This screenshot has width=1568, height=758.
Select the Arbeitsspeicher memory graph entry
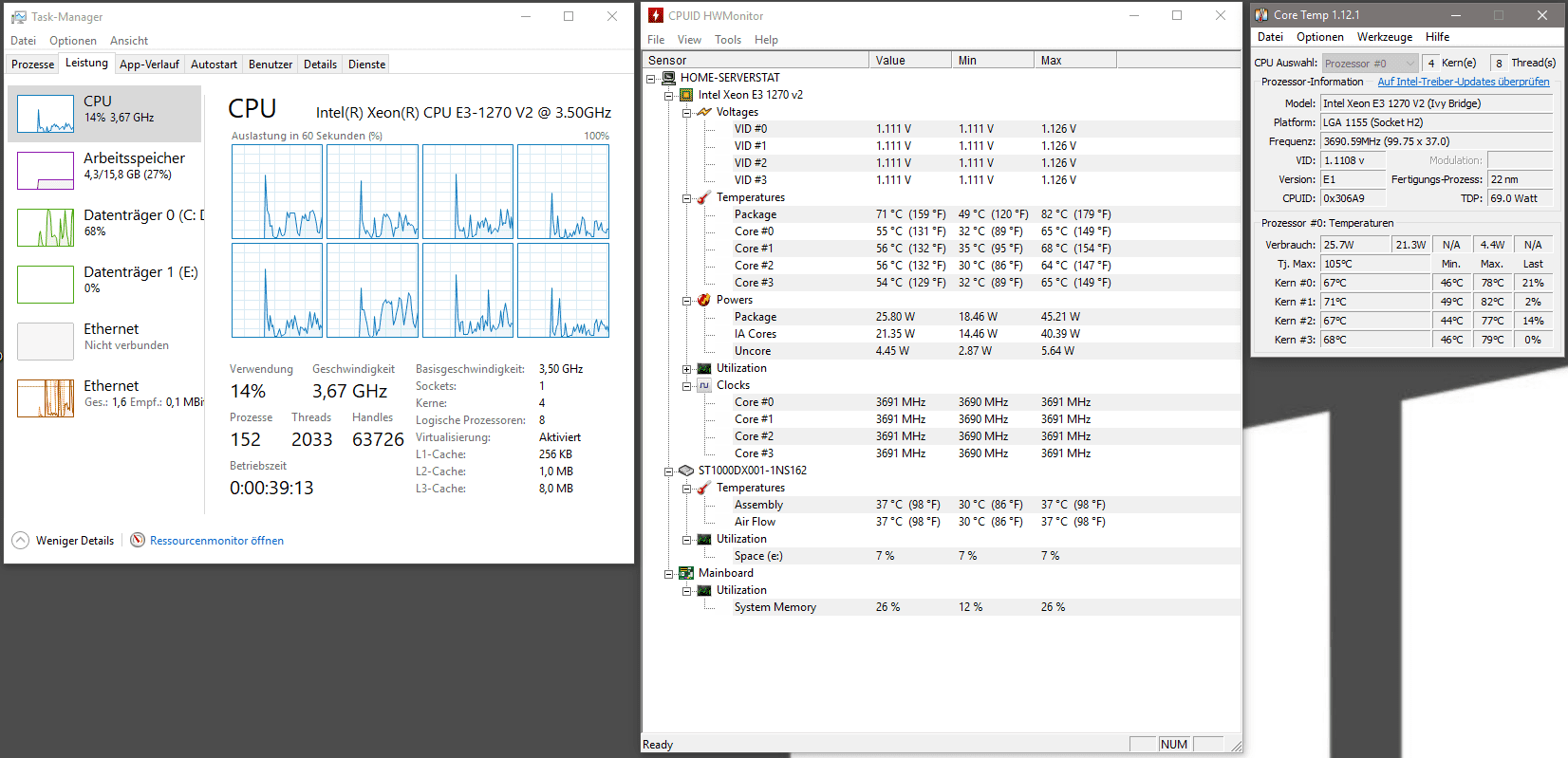(x=105, y=171)
